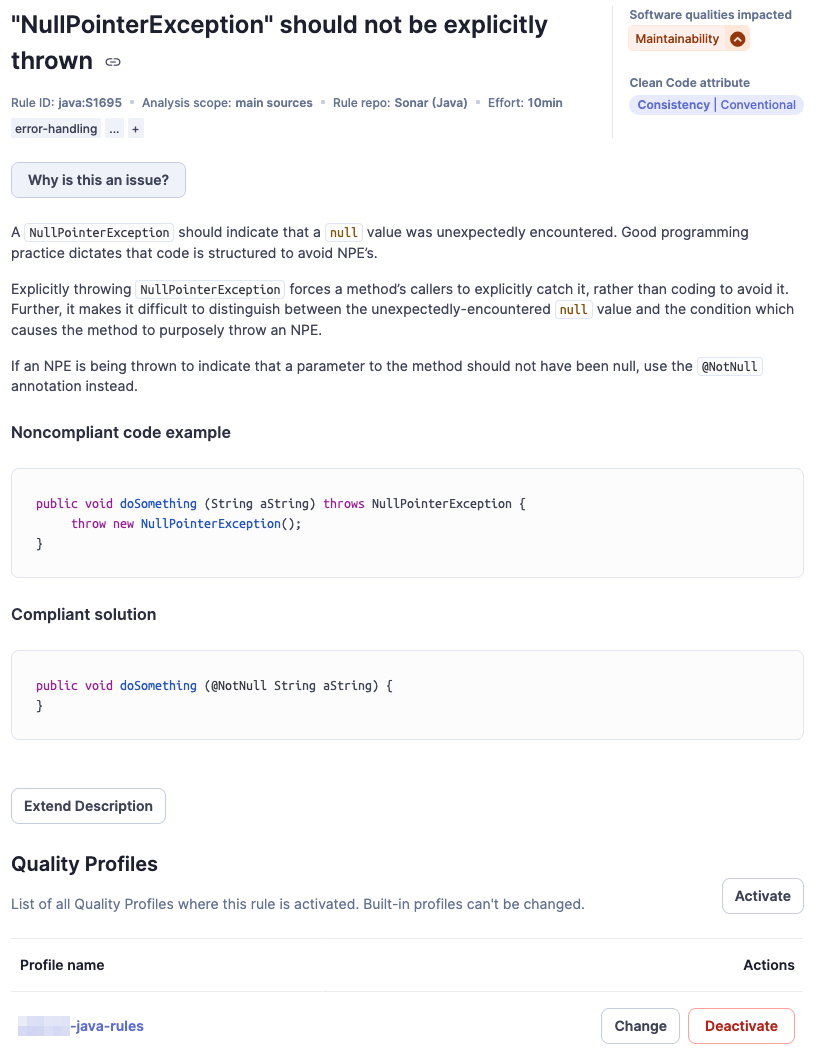Screen dimensions: 821x1060
Task: Click the permalink icon beside the rule title
Action: (x=113, y=62)
